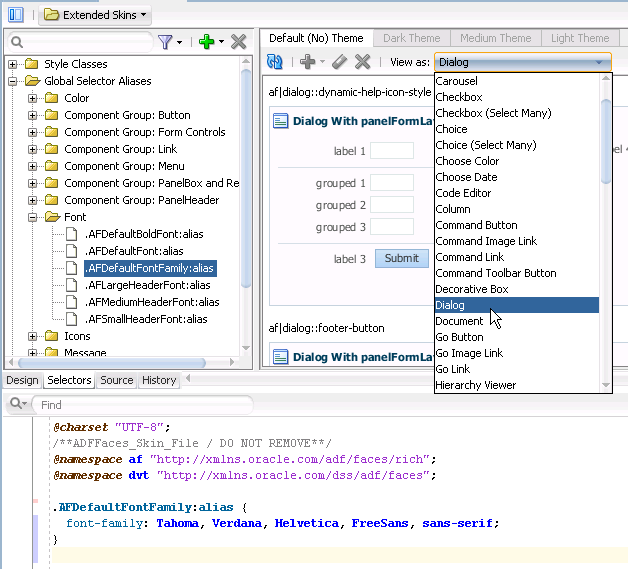Image resolution: width=628 pixels, height=569 pixels.
Task: Click the first Dialog With panelFormLayout window icon
Action: click(x=280, y=121)
